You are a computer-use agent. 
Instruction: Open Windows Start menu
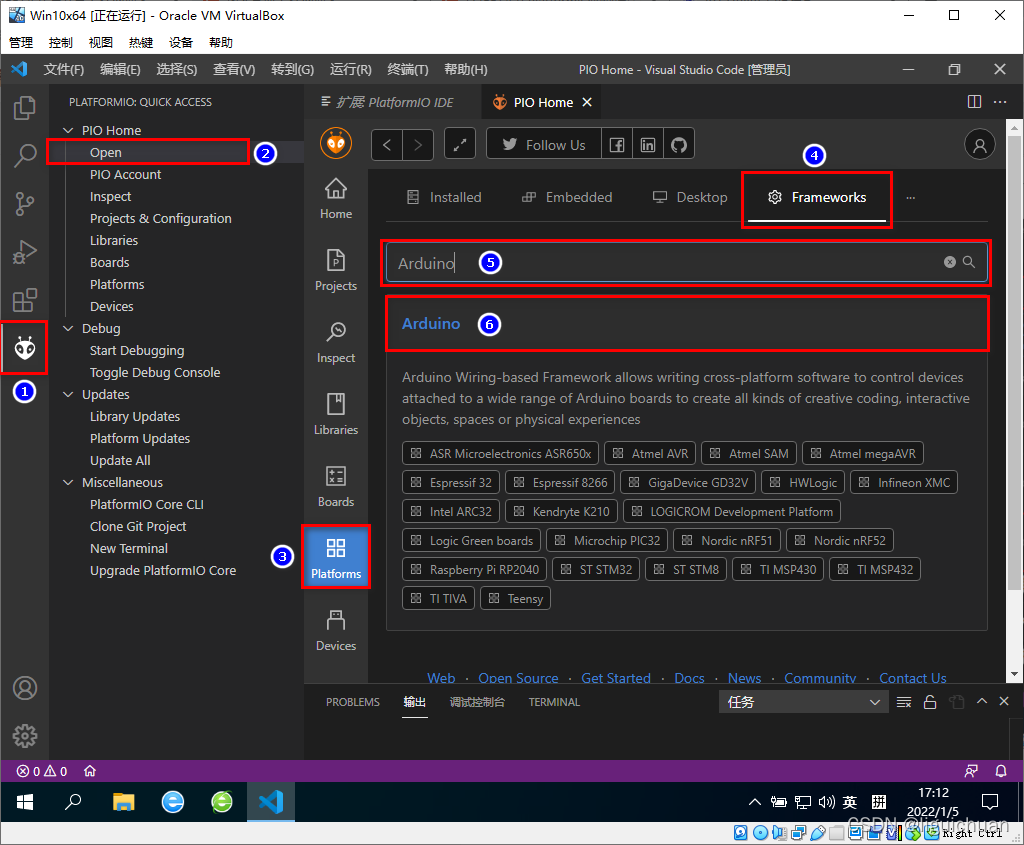(25, 802)
